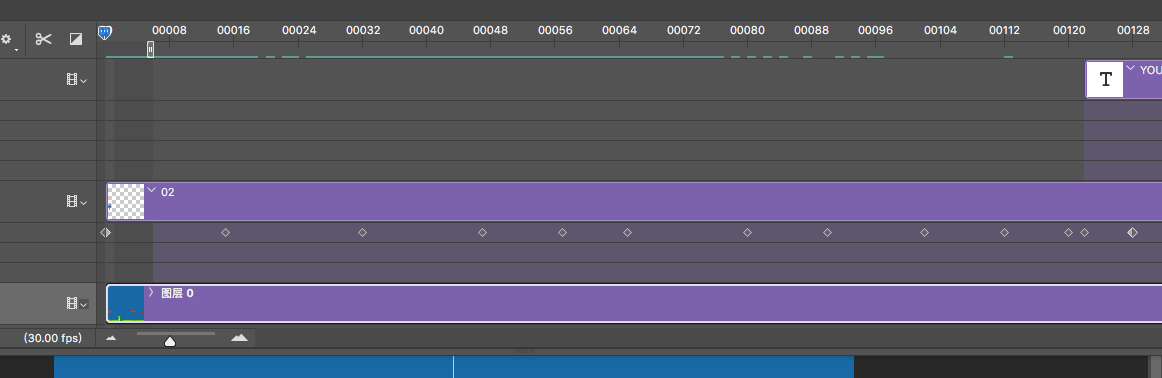Screen dimensions: 1162x378
Task: Click ruler label 00120
Action: 1069,30
